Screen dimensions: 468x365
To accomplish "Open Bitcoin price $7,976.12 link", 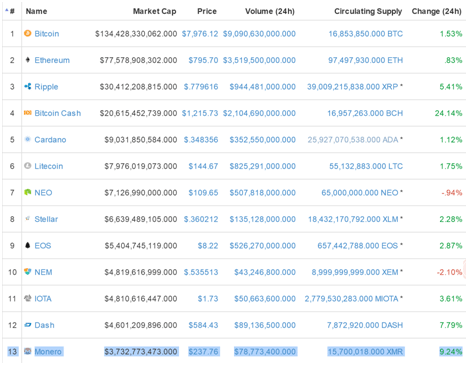I will click(200, 34).
